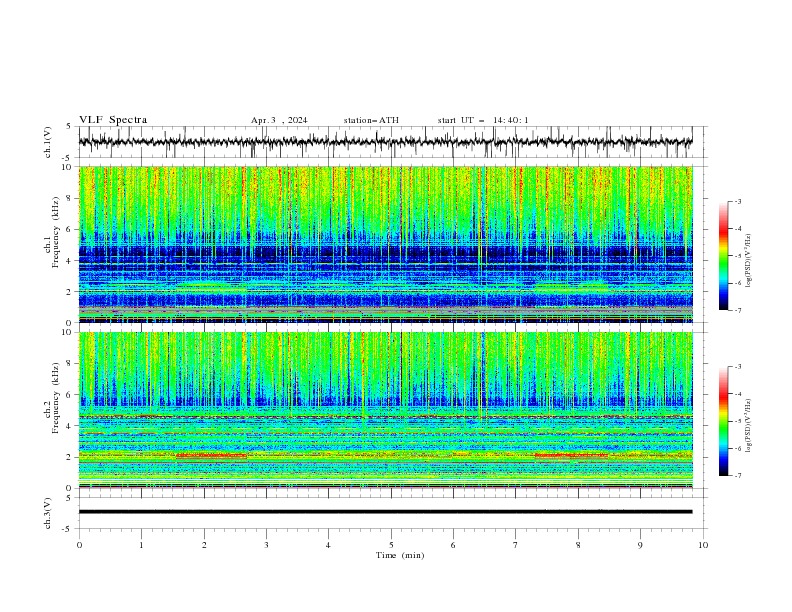Click the time axis tick label 3
The width and height of the screenshot is (792, 612).
266,545
